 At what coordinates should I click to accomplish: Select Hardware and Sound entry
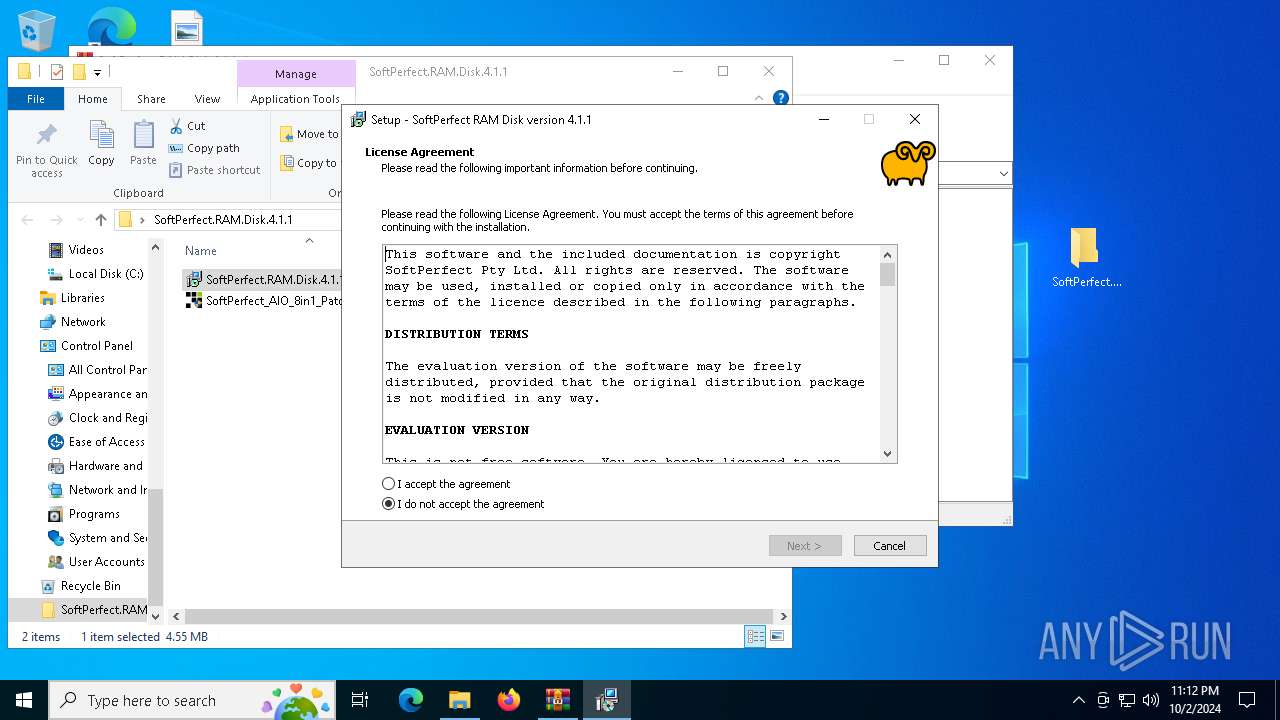(96, 466)
